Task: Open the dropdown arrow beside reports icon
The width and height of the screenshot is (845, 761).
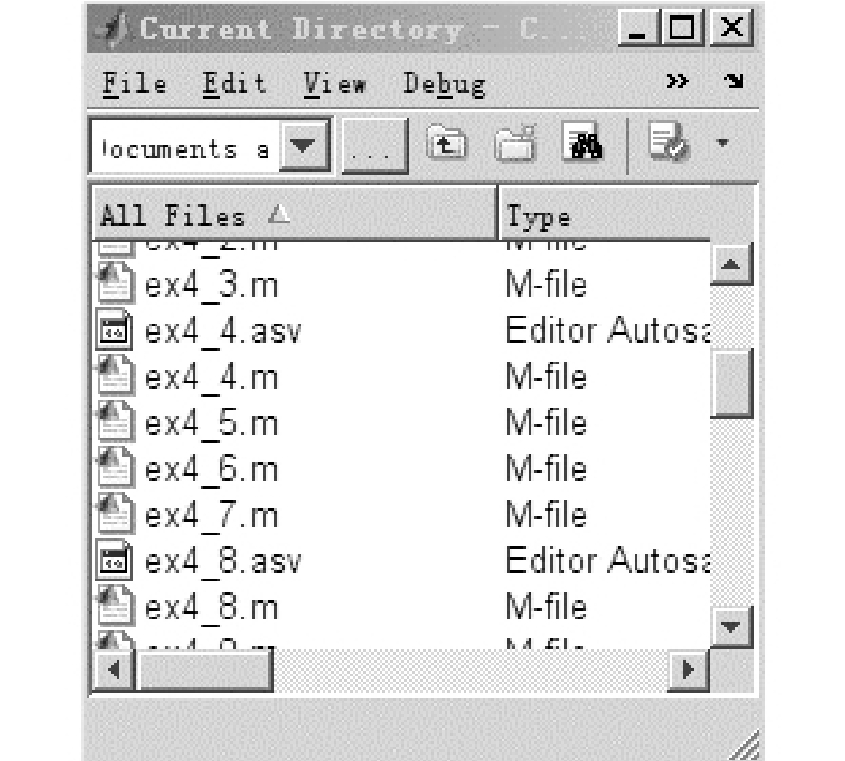Action: coord(723,144)
